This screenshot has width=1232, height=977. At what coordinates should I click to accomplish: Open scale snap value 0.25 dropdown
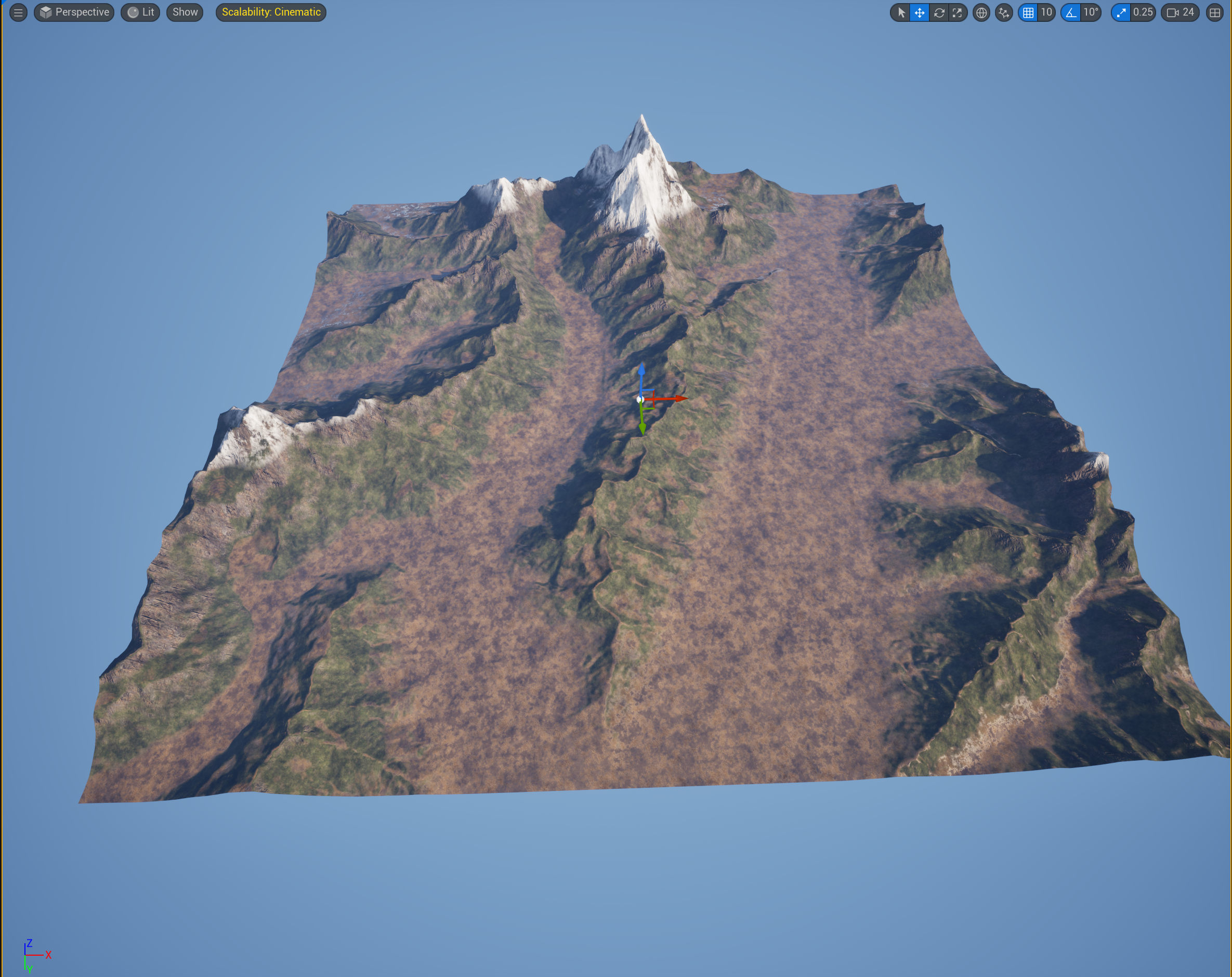(x=1143, y=12)
